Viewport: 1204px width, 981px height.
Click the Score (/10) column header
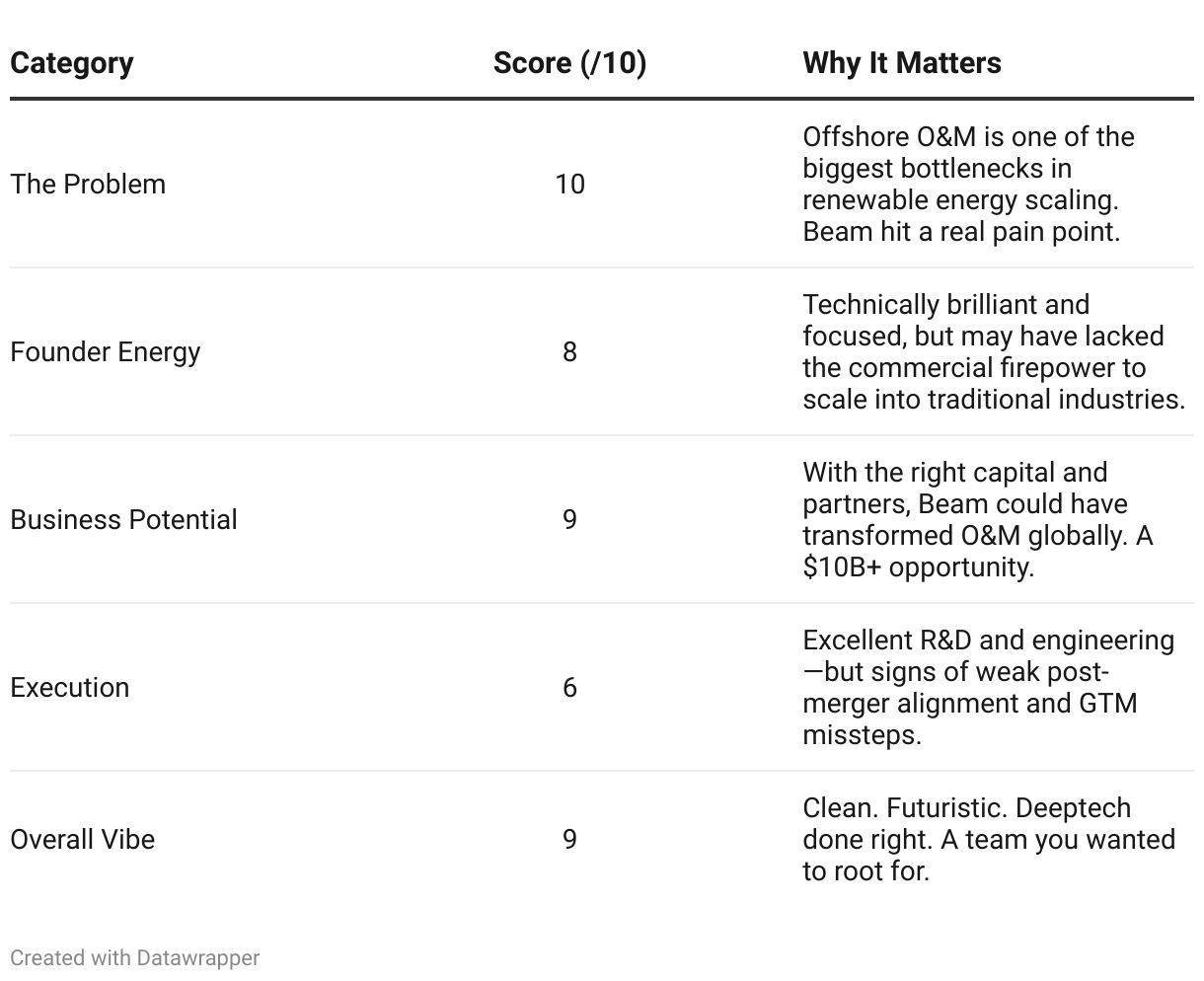click(x=569, y=63)
